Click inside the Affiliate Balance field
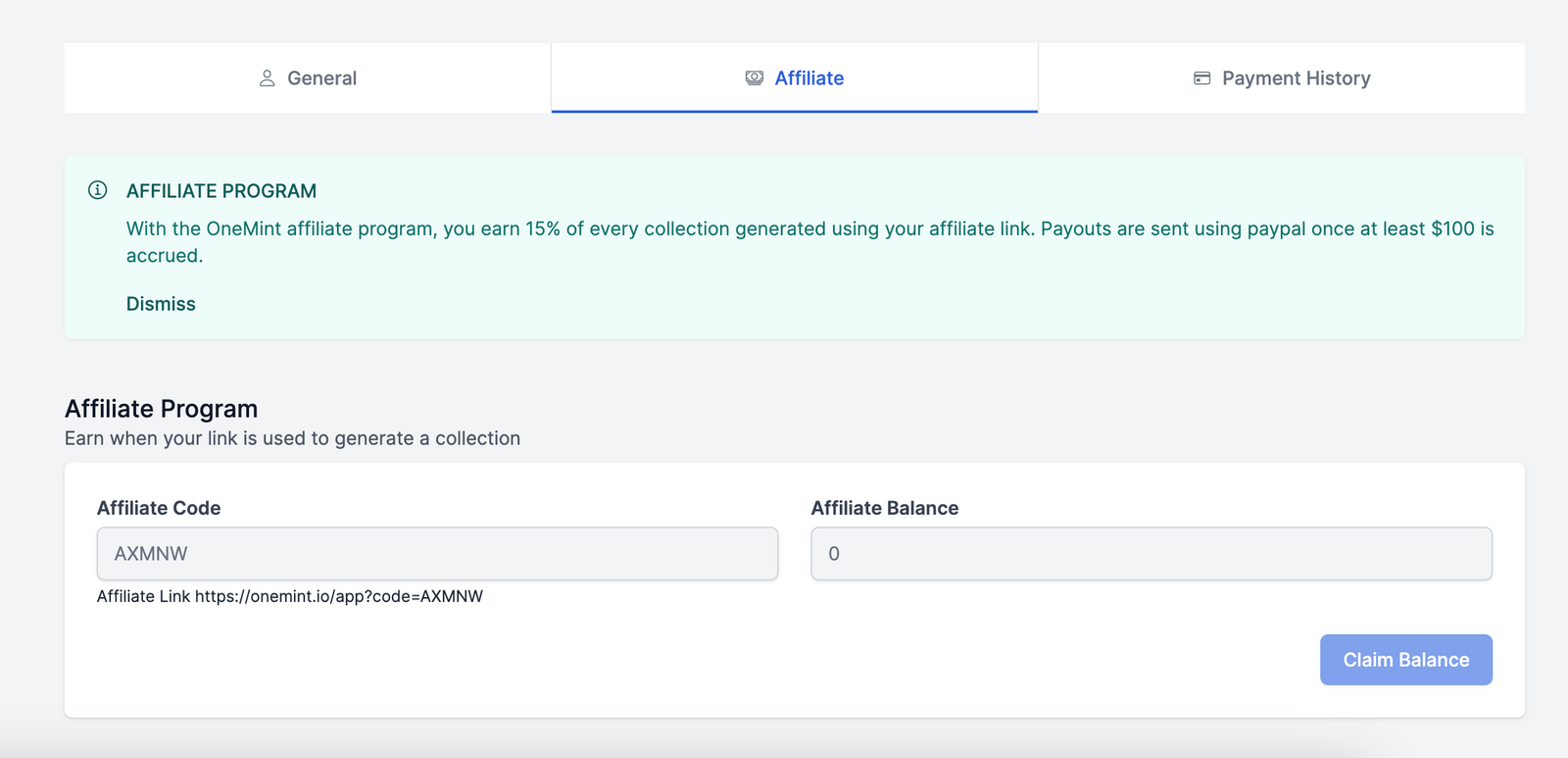Screen dimensions: 1568x758 (1151, 553)
